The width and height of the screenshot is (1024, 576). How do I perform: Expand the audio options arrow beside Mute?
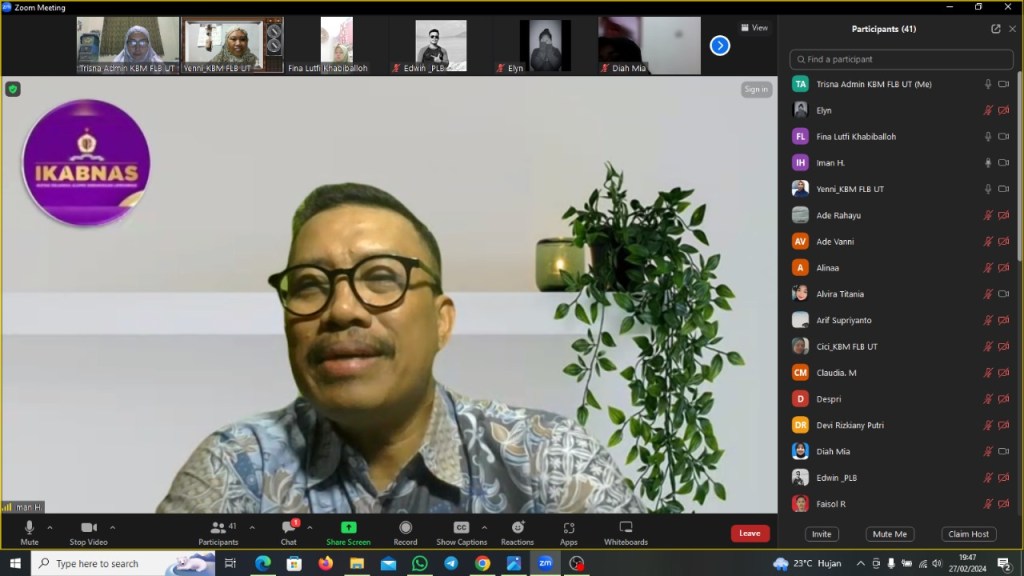tap(50, 527)
